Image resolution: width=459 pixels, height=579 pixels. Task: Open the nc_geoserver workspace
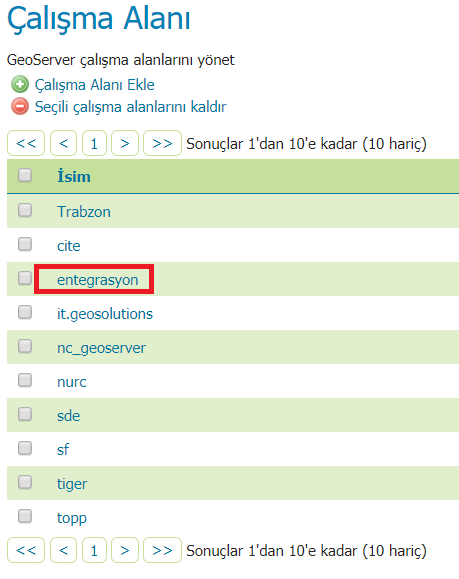click(x=101, y=348)
